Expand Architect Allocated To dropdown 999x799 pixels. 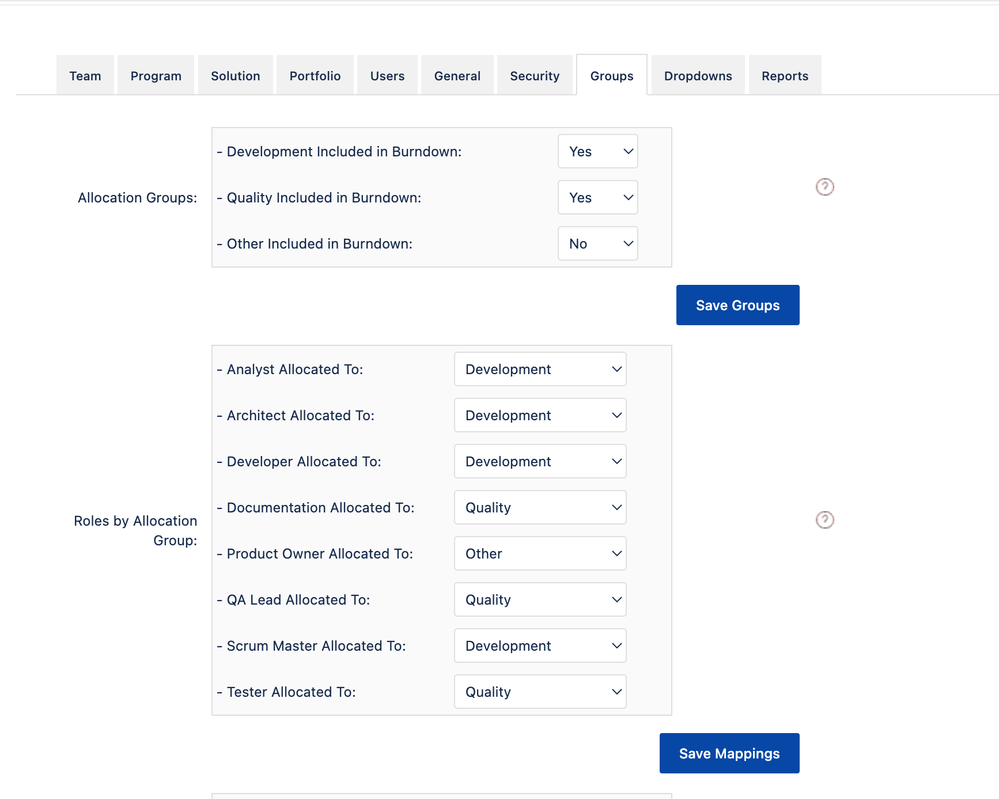[540, 415]
